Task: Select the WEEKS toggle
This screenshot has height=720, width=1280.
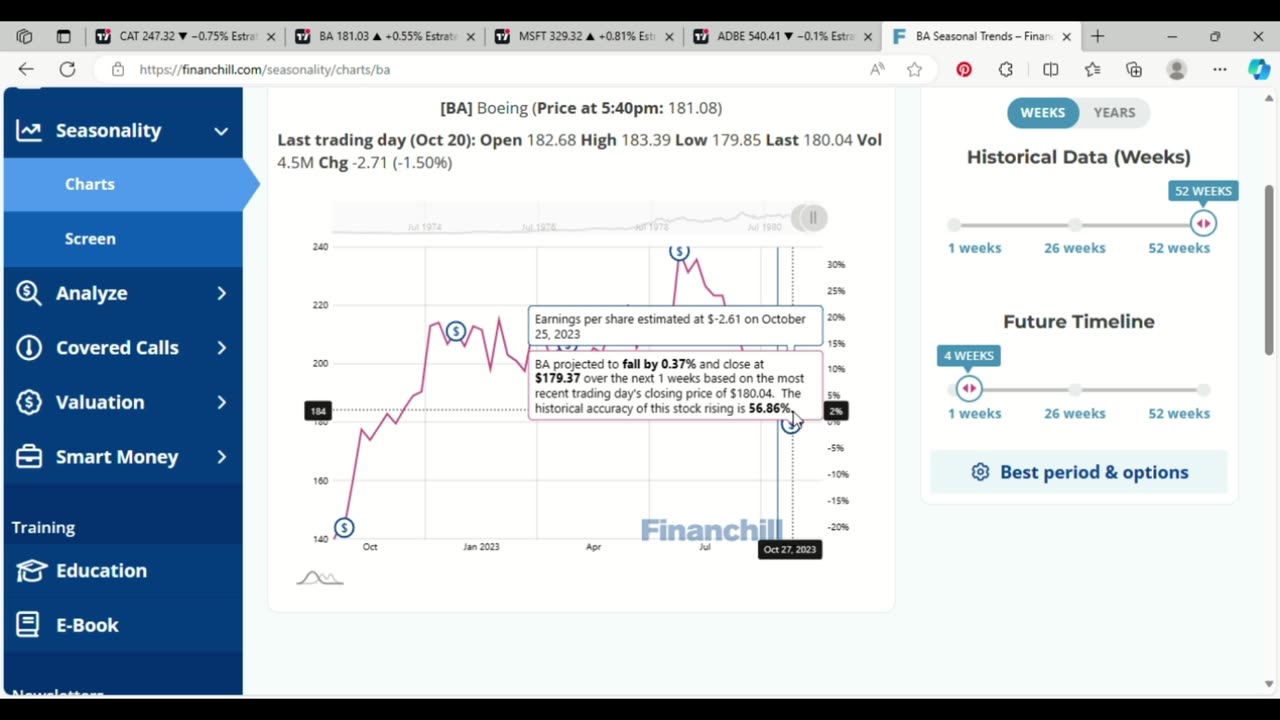Action: pos(1042,112)
